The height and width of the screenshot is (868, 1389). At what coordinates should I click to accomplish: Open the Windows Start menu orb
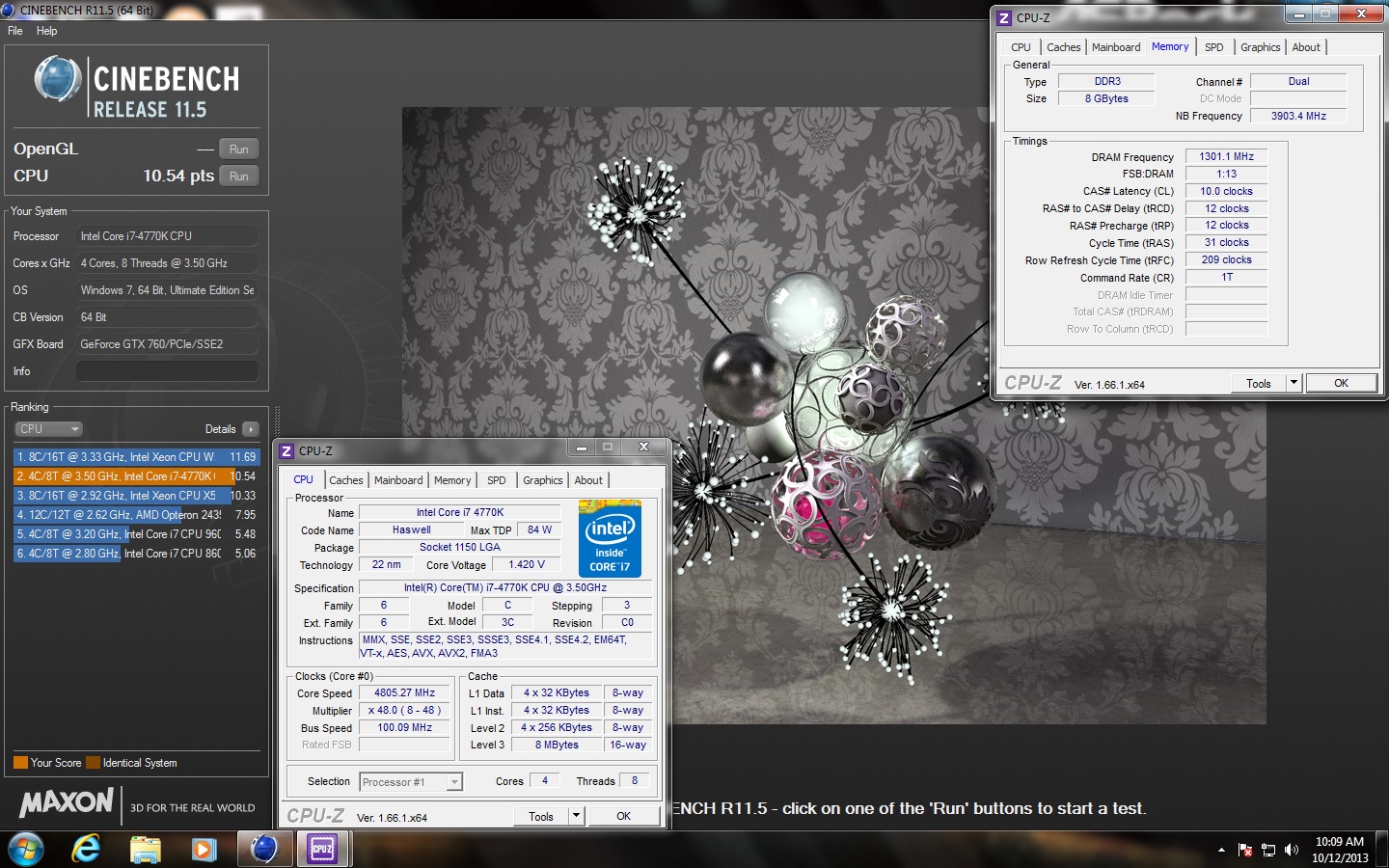(x=26, y=849)
